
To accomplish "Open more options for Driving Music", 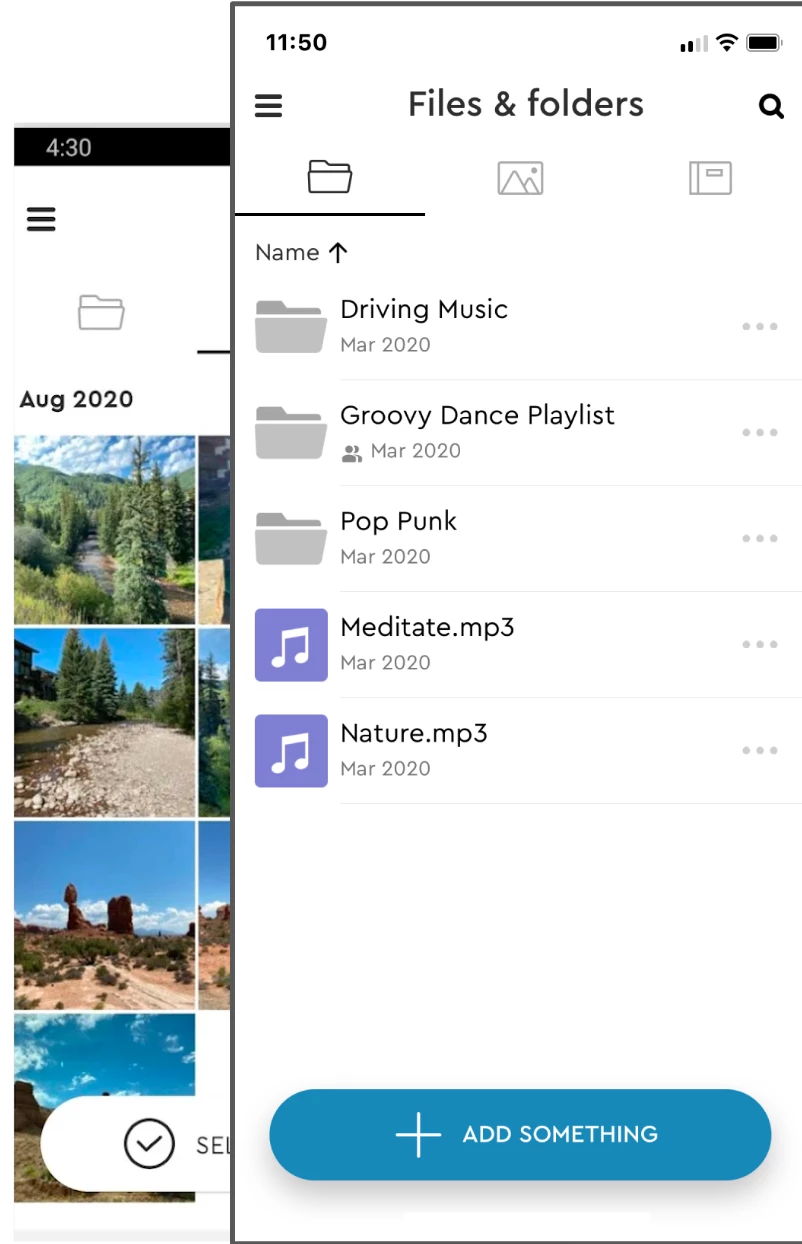I will [760, 327].
